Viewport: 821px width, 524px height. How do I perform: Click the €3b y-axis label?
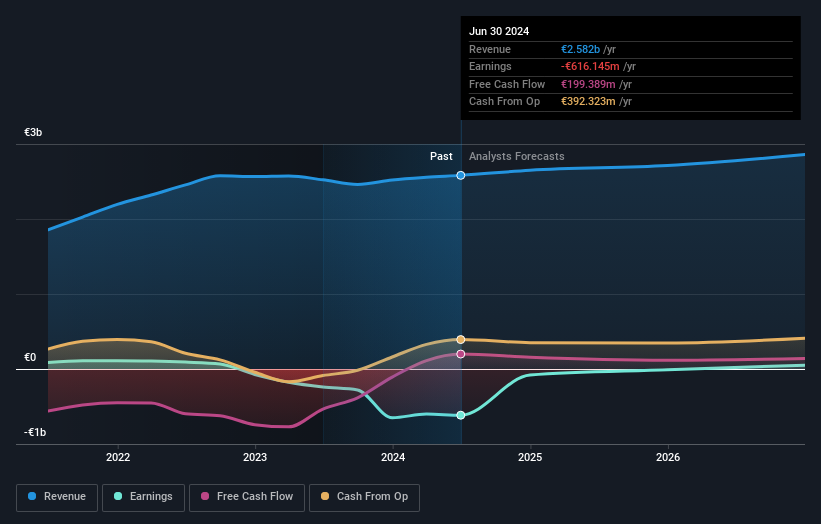(x=33, y=132)
